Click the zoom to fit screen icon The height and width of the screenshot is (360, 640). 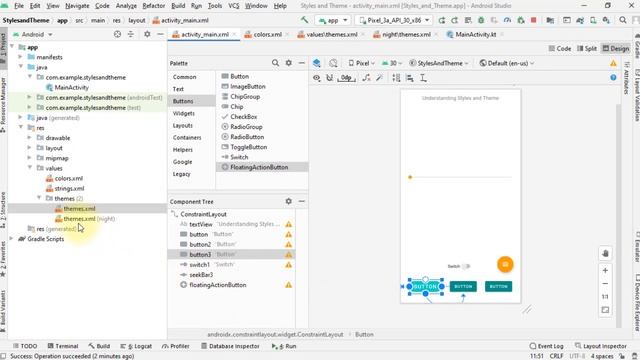click(605, 310)
